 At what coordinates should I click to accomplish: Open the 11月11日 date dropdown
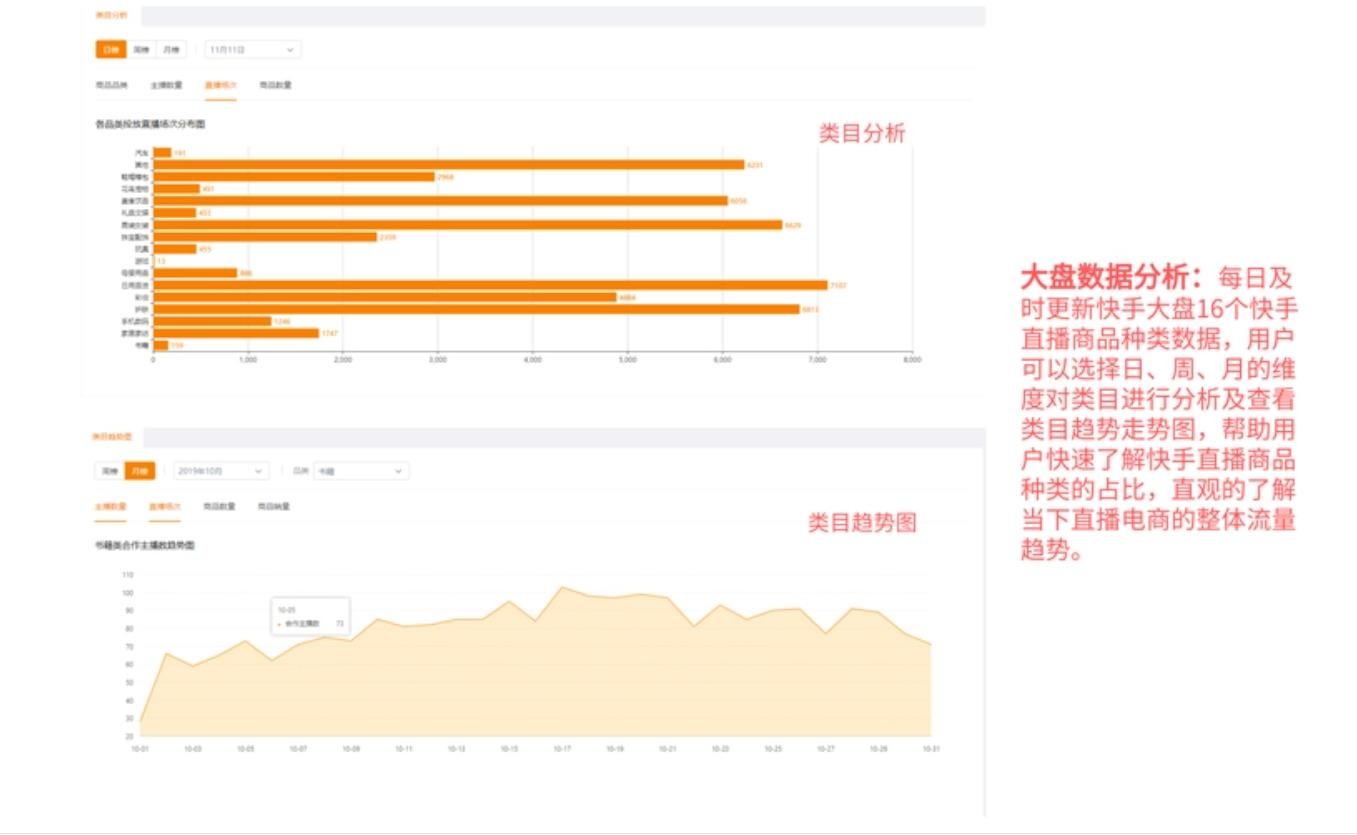[x=253, y=48]
